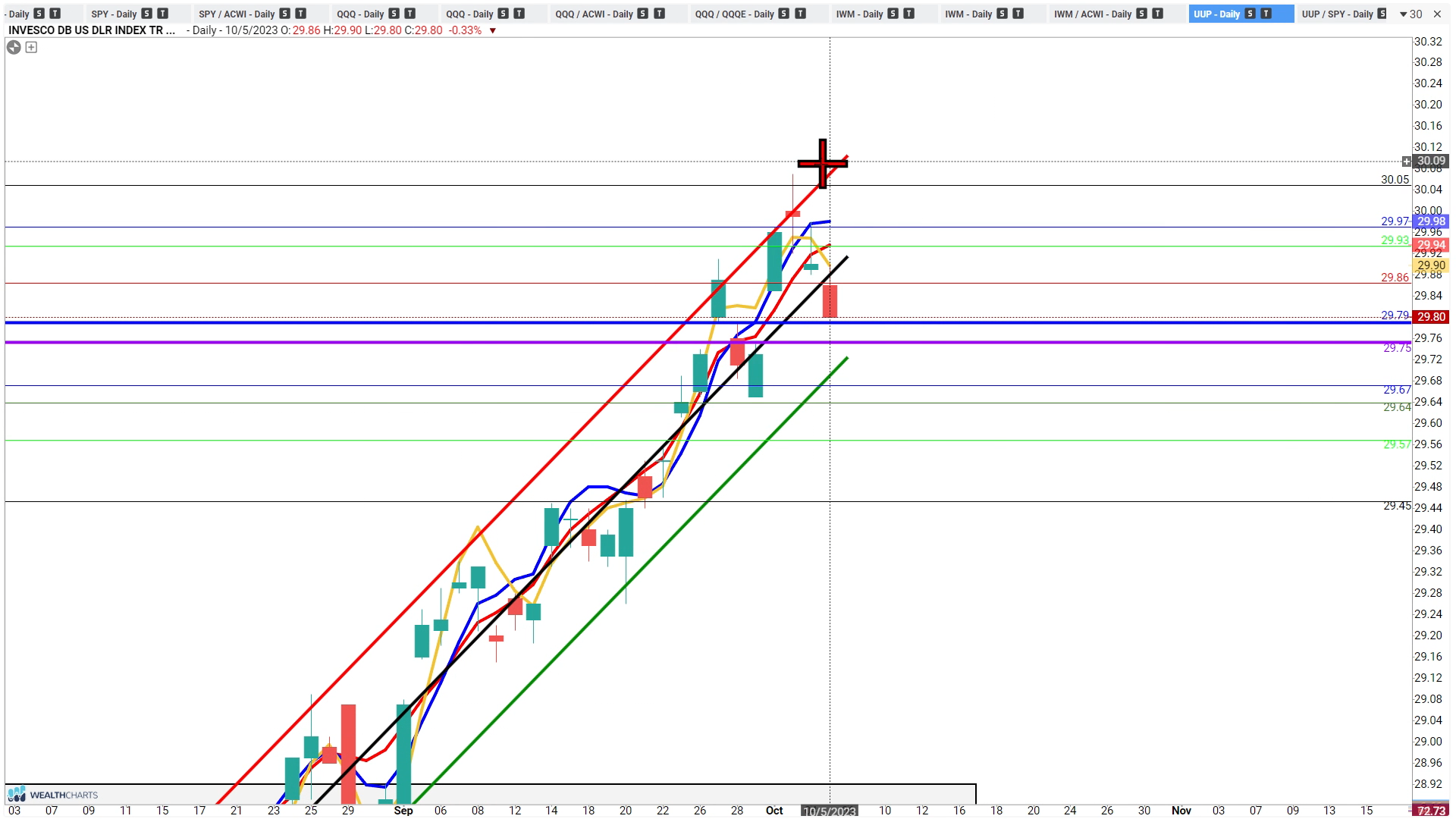Select the 29.86 horizontal line label
The width and height of the screenshot is (1456, 819).
click(x=1395, y=278)
